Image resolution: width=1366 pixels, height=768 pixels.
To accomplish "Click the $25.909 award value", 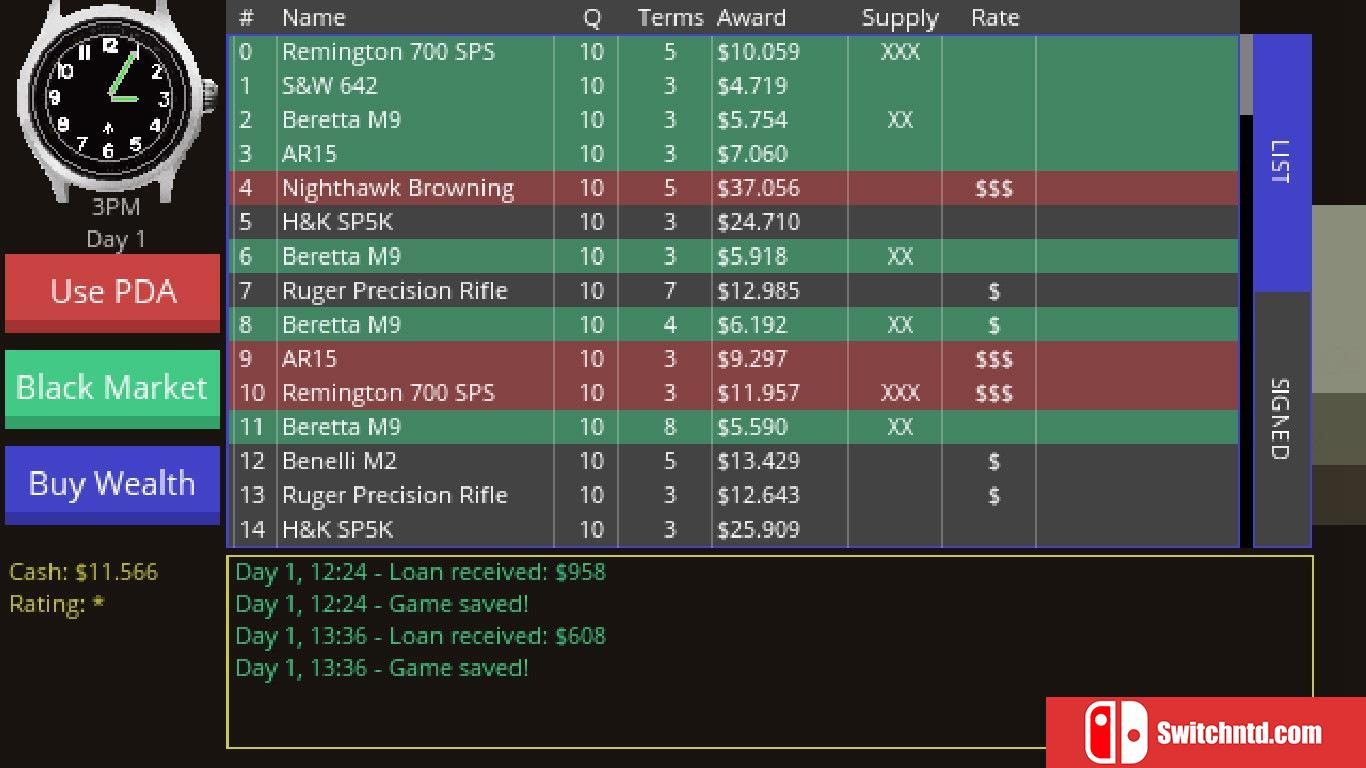I will tap(758, 528).
